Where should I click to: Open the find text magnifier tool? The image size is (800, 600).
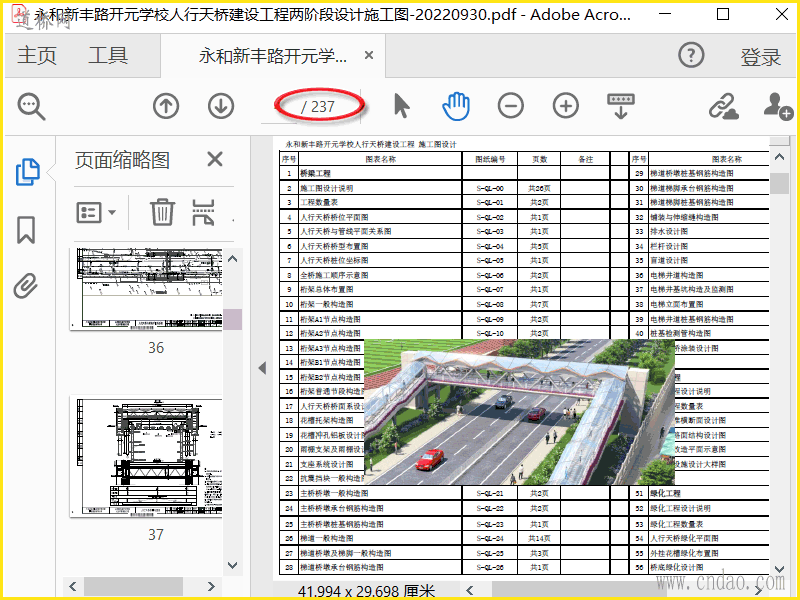tap(31, 106)
